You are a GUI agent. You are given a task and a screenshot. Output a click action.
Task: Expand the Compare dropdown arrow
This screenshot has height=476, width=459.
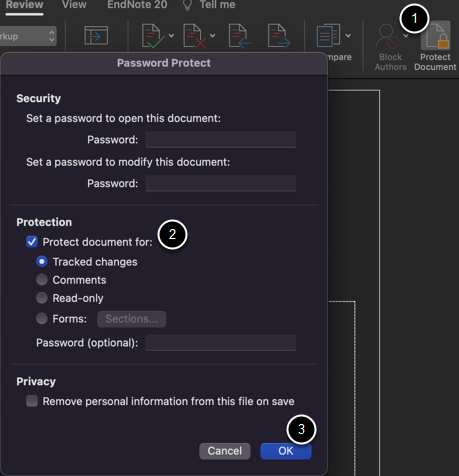tap(348, 35)
